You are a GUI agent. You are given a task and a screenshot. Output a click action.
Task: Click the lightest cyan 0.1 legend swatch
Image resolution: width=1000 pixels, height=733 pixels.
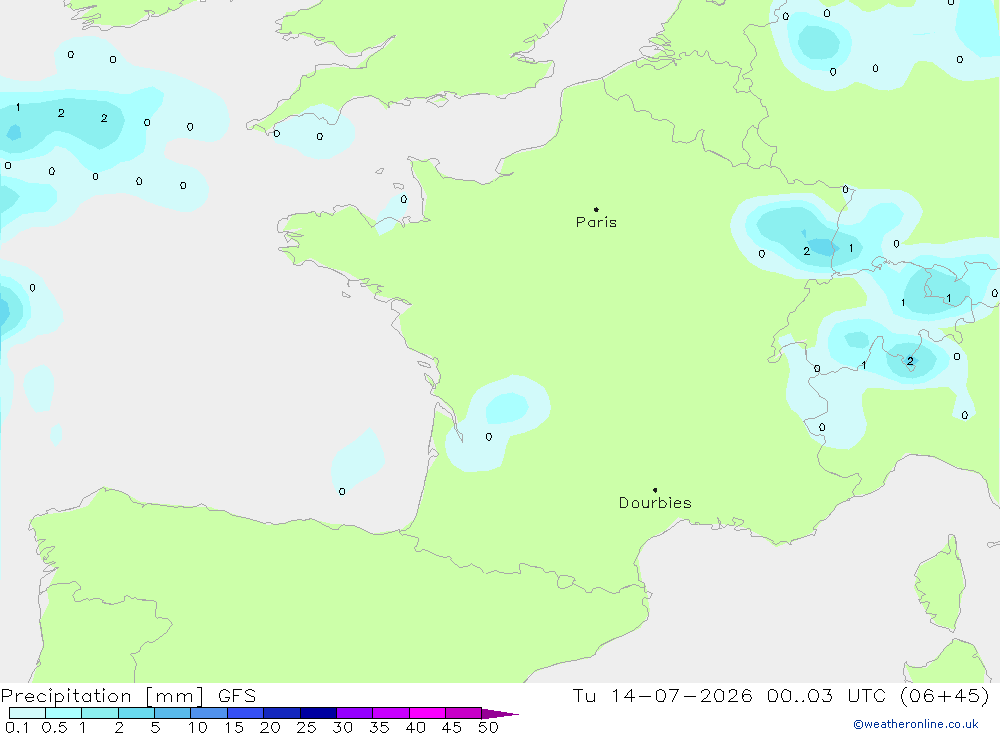click(x=27, y=713)
